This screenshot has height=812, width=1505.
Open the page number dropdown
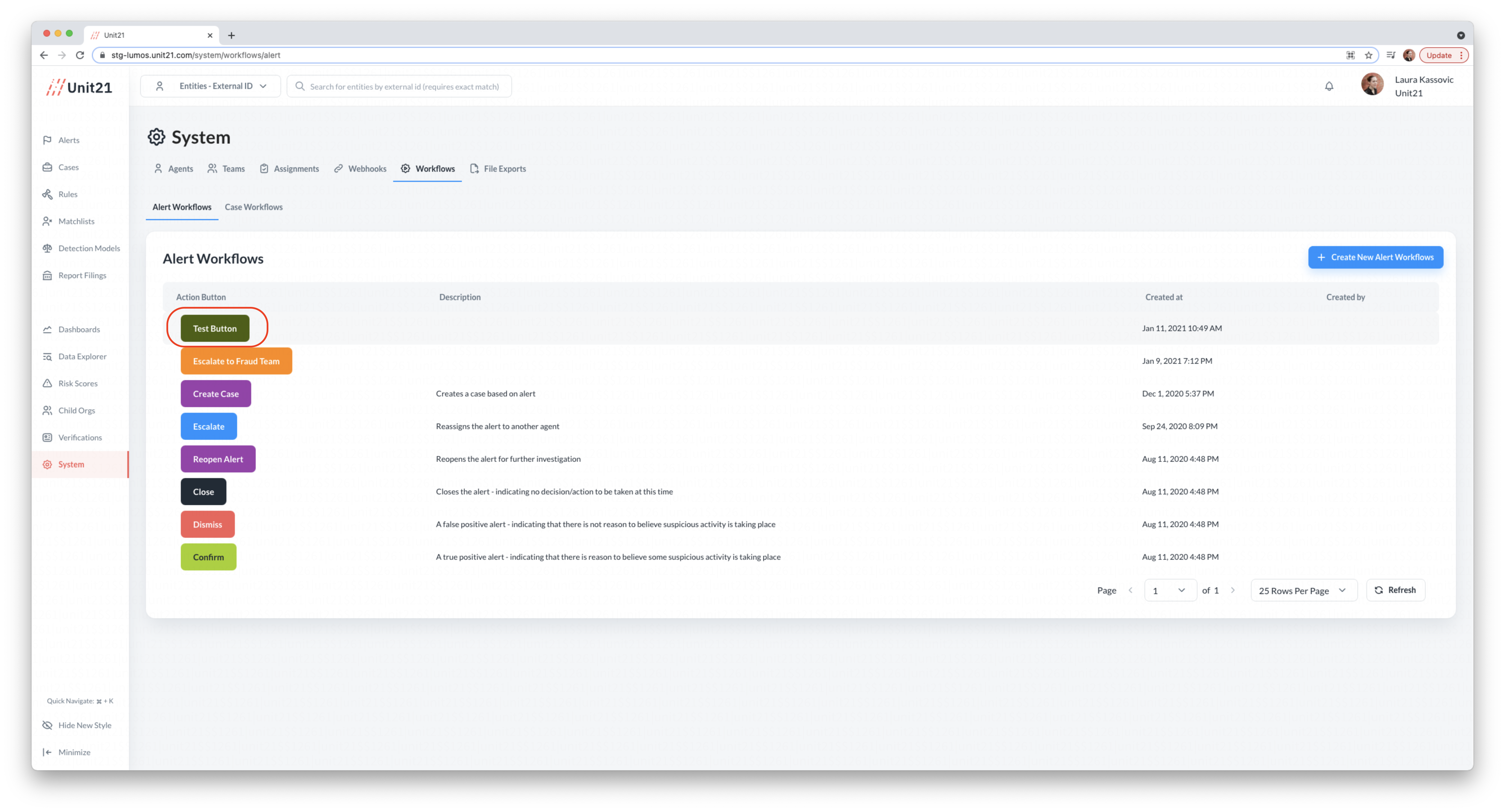pos(1170,590)
